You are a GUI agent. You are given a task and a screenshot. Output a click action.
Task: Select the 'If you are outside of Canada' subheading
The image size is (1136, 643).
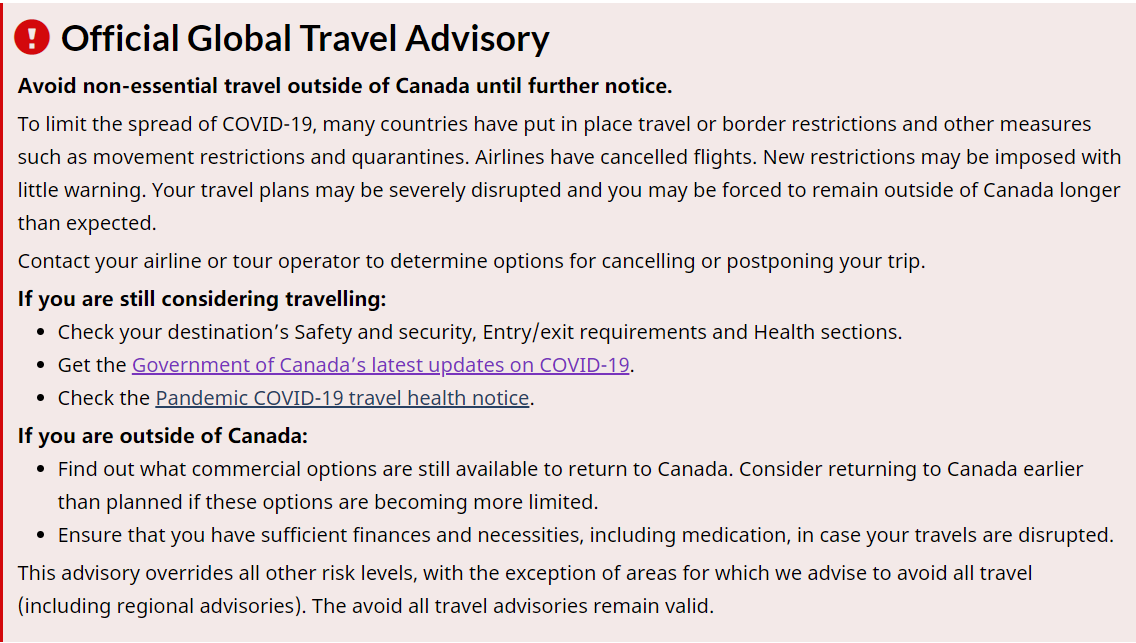[163, 436]
